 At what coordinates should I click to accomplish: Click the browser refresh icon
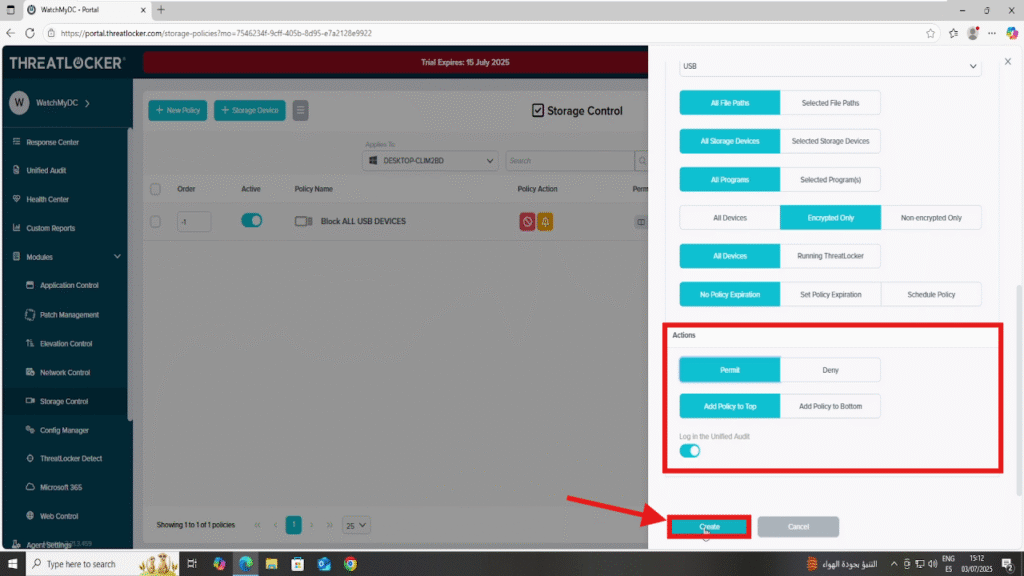pos(30,33)
